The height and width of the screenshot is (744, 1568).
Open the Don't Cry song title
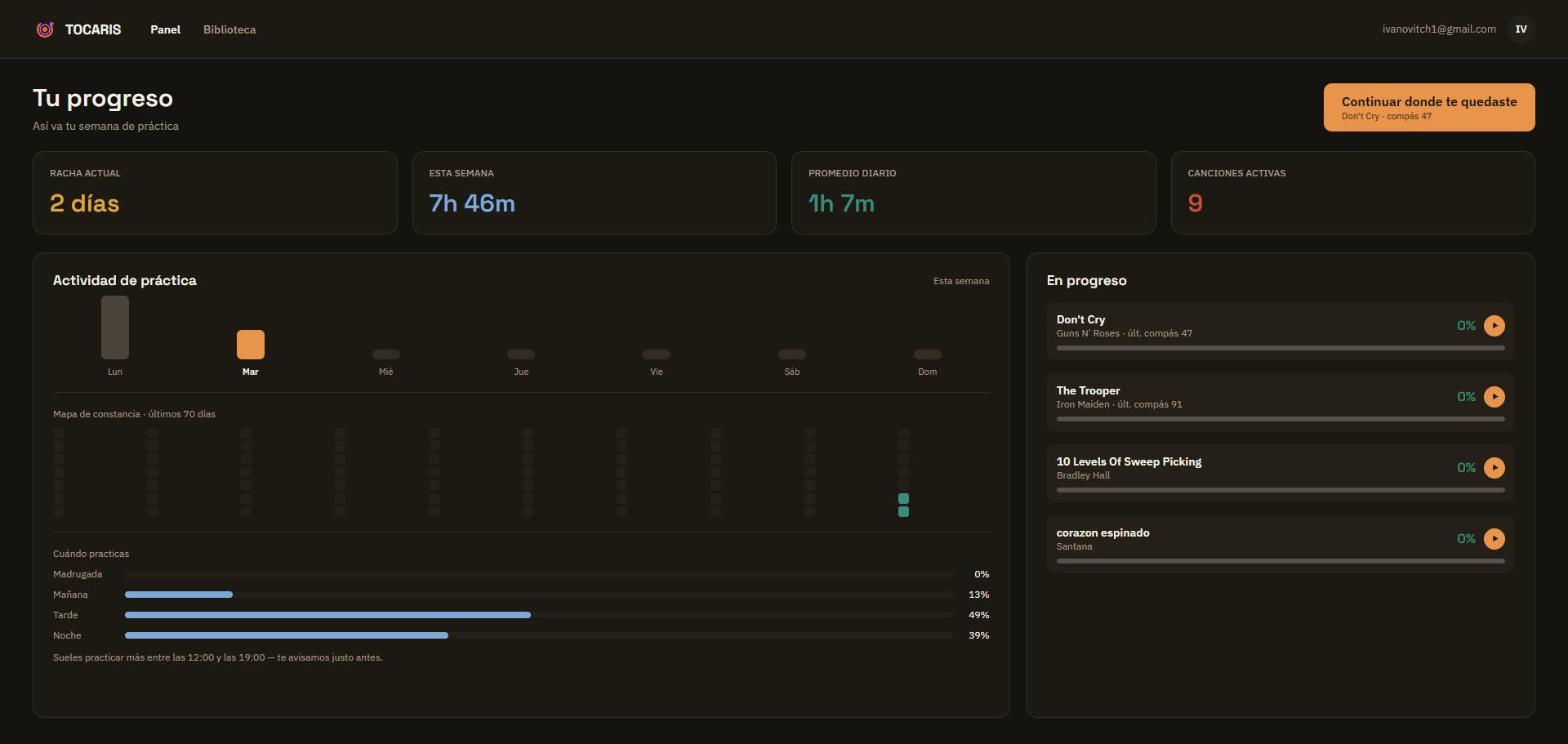[1080, 320]
